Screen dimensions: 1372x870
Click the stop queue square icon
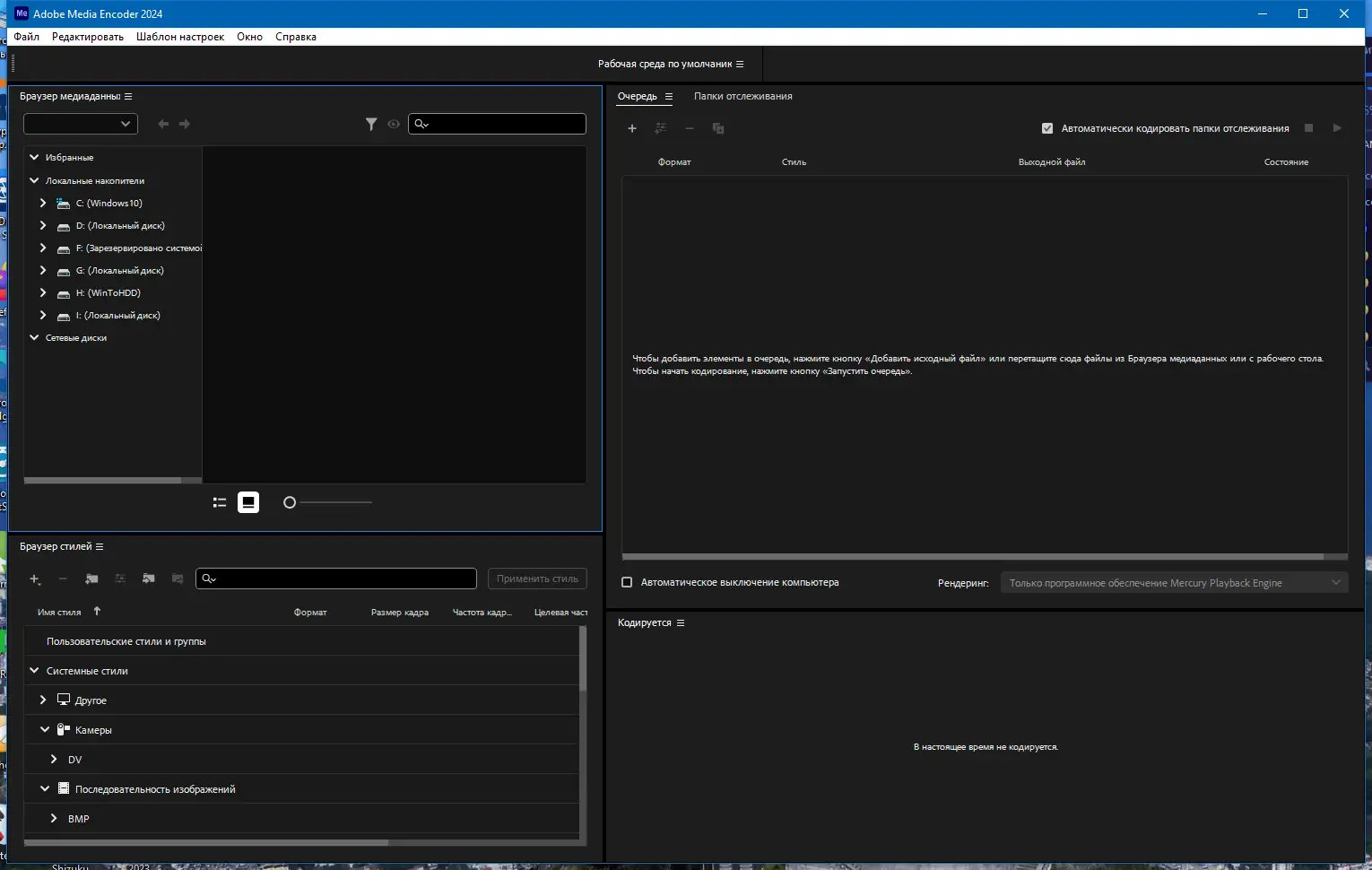point(1309,128)
